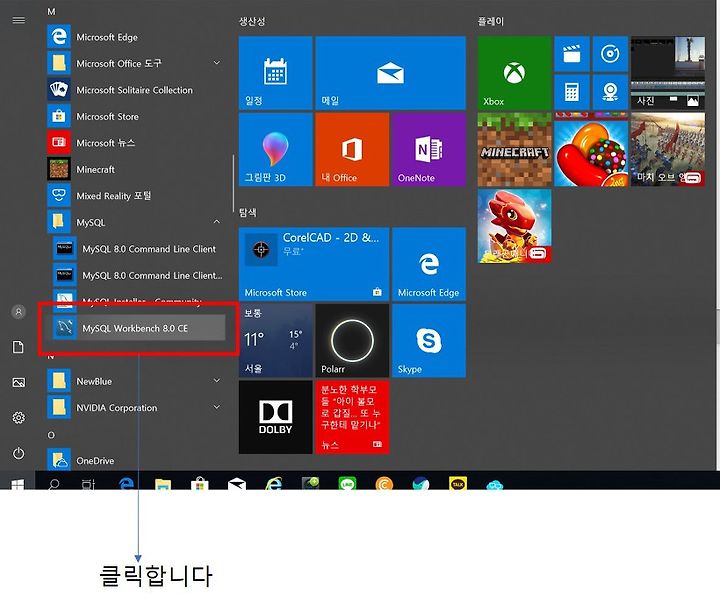Launch Minecraft from the app list
720x604 pixels.
(x=135, y=169)
